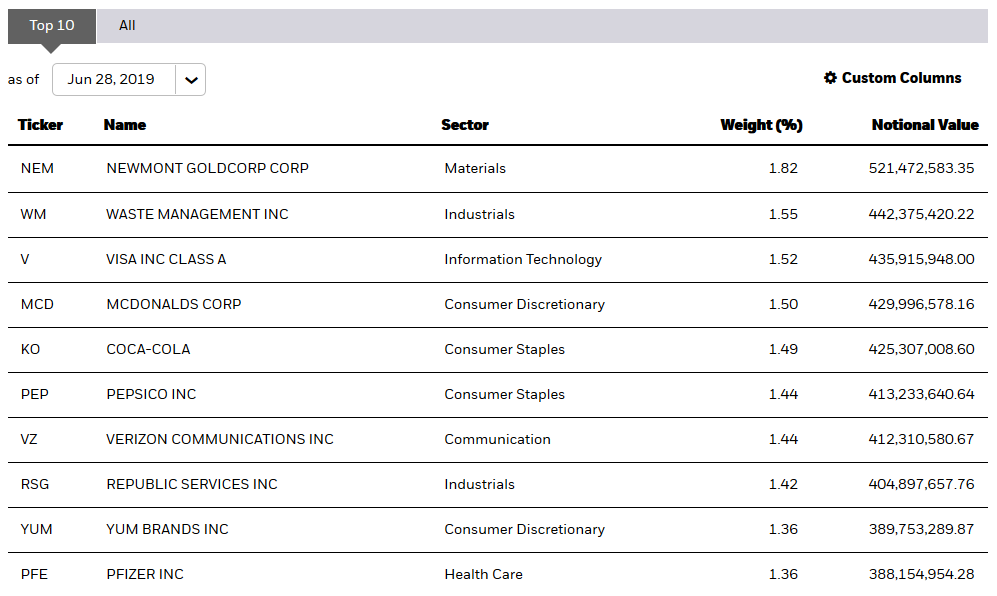
Task: Sort by the Ticker column header
Action: tap(40, 125)
